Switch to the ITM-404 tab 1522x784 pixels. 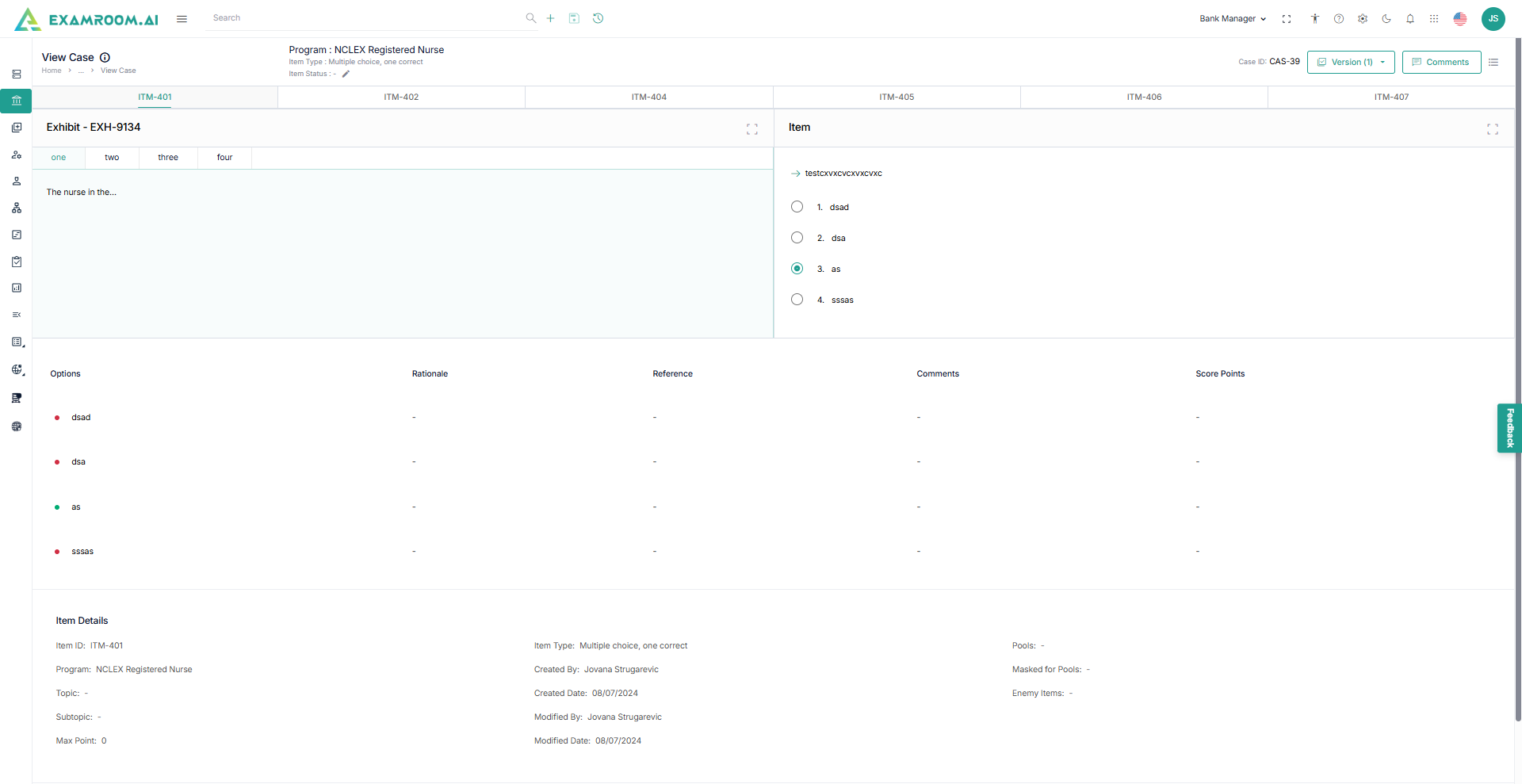648,98
